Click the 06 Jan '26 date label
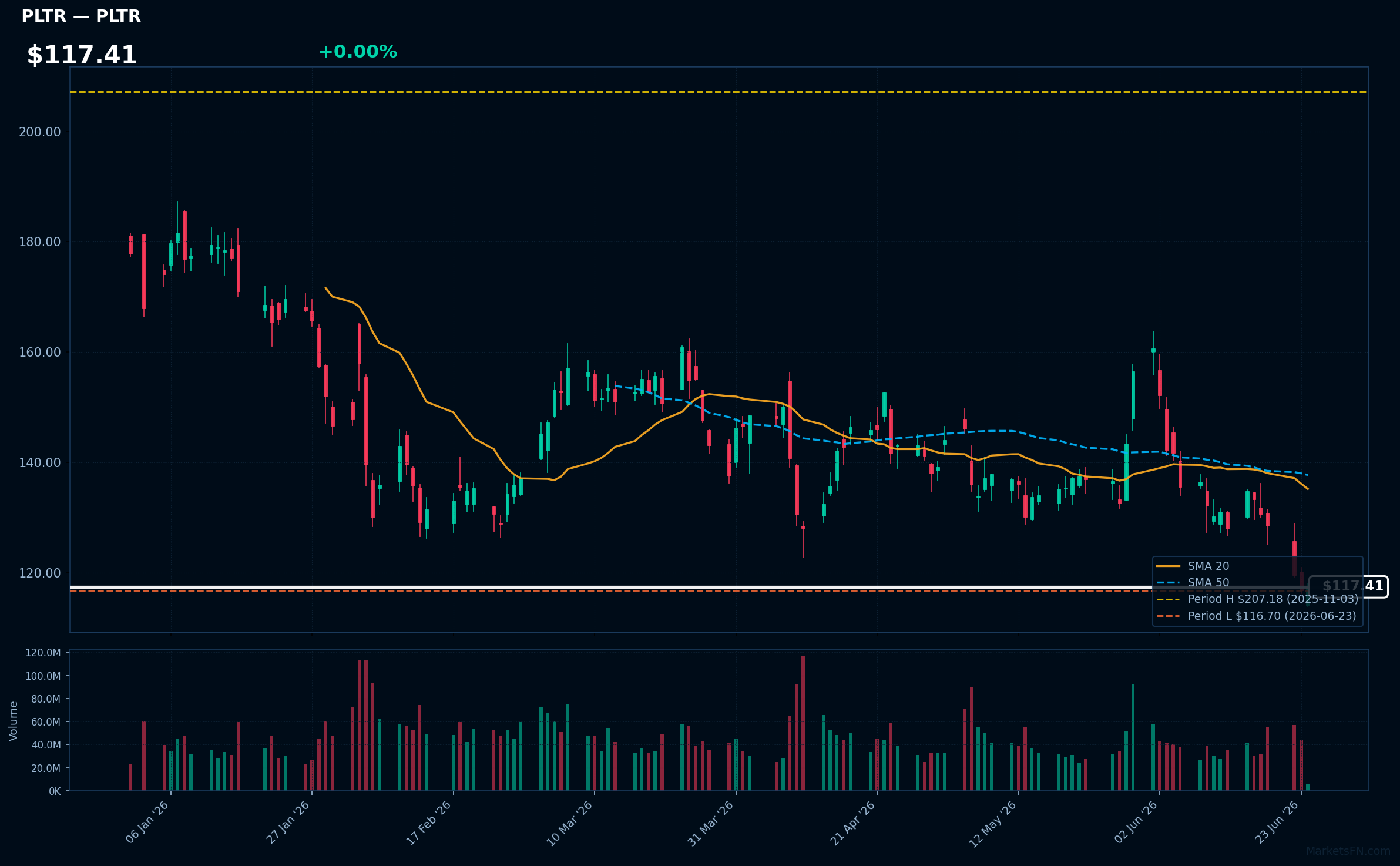The image size is (1400, 866). [147, 823]
